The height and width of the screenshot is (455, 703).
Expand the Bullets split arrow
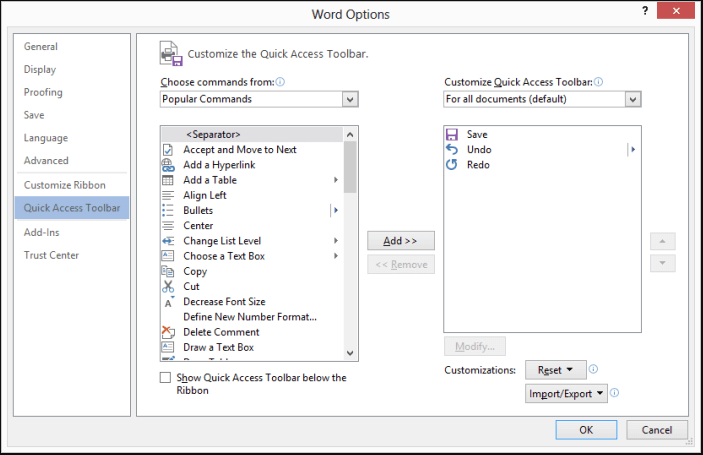click(x=336, y=210)
